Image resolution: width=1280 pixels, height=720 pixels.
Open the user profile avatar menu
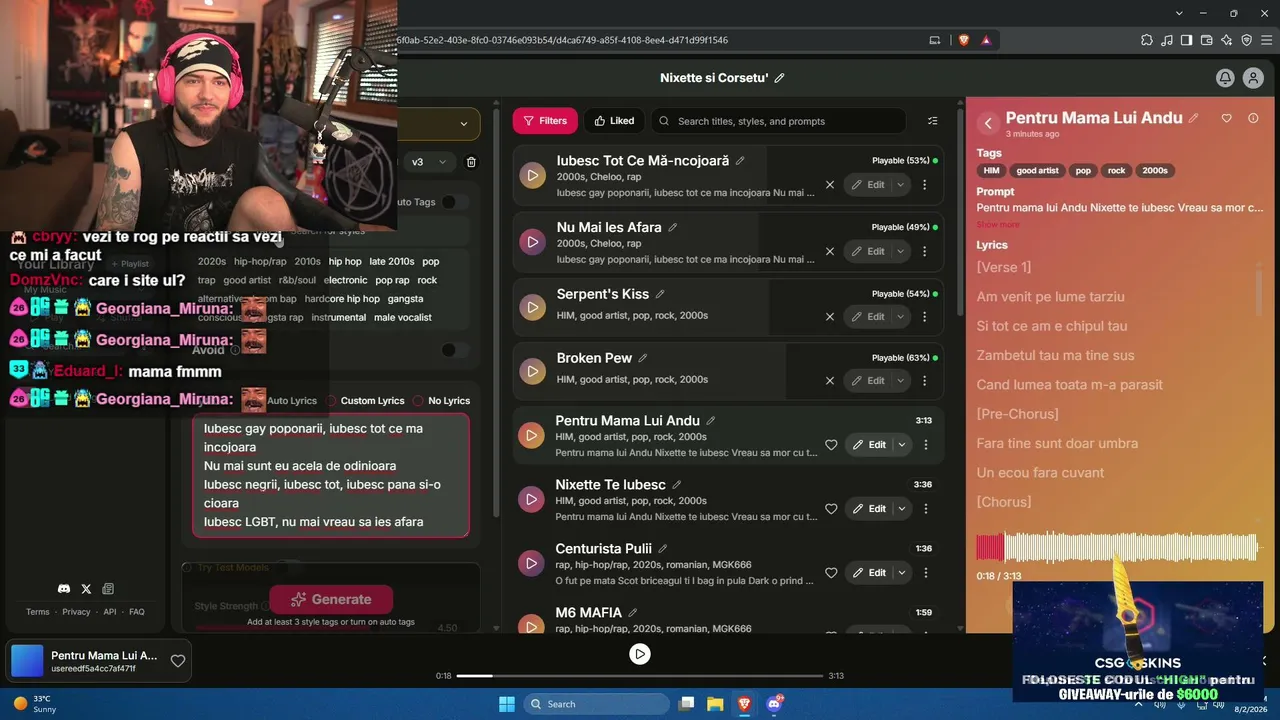pyautogui.click(x=1253, y=78)
